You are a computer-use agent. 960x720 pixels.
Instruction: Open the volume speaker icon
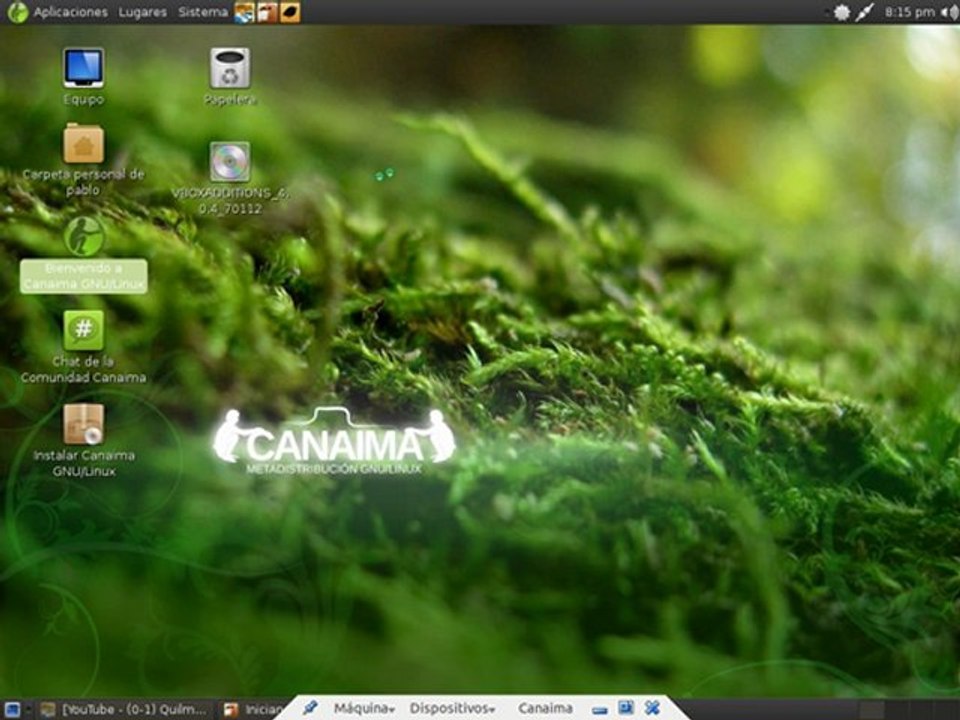[950, 12]
